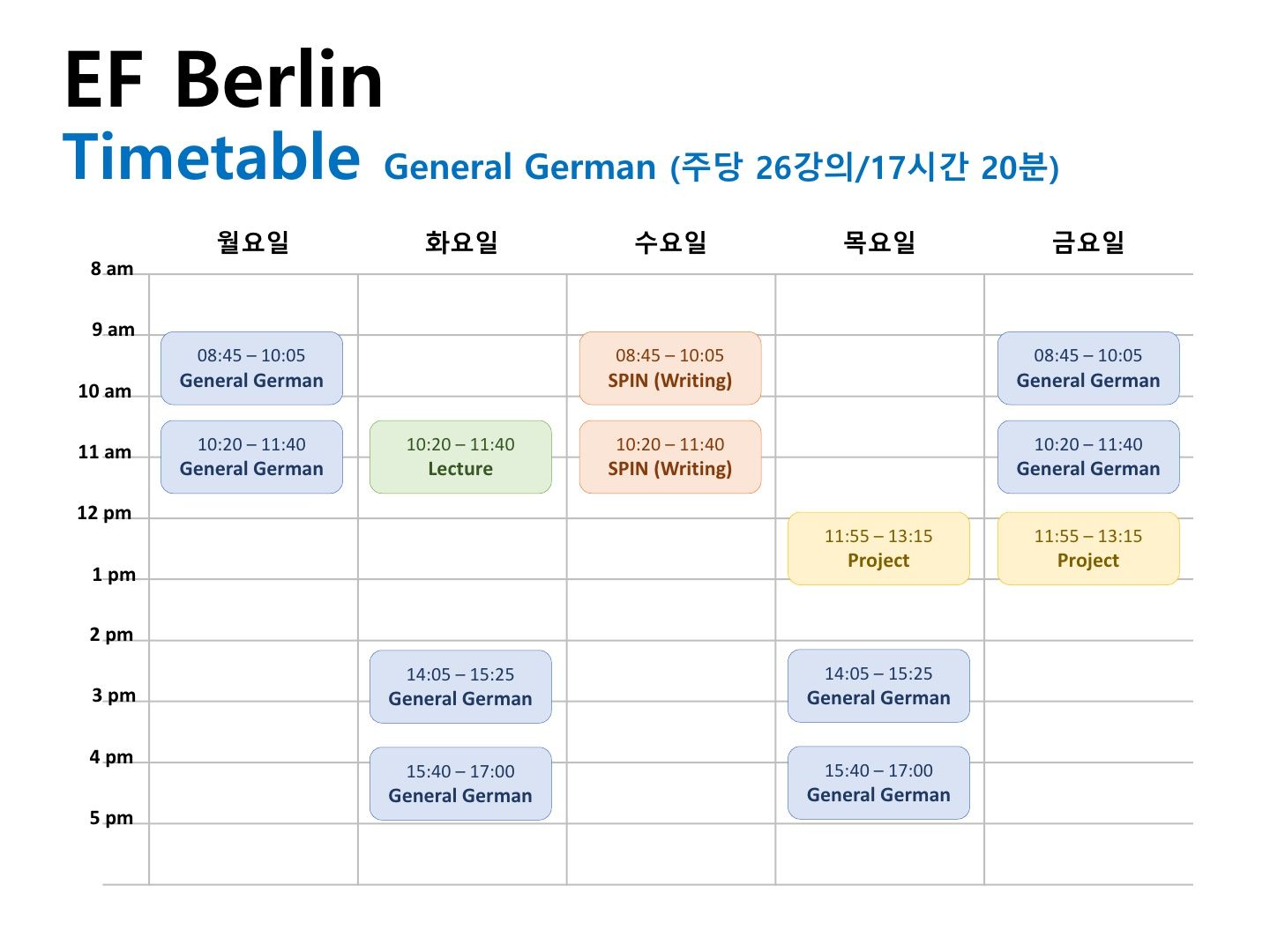
Task: Select Thursday 14:05 General German block
Action: (x=878, y=686)
